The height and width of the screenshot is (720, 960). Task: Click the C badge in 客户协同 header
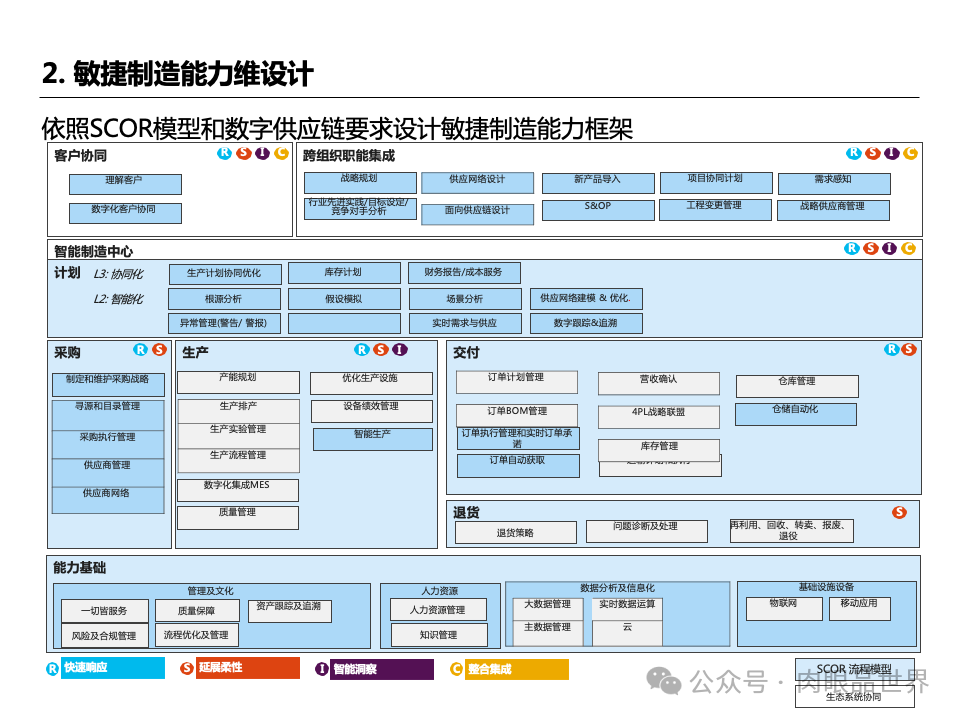(282, 153)
